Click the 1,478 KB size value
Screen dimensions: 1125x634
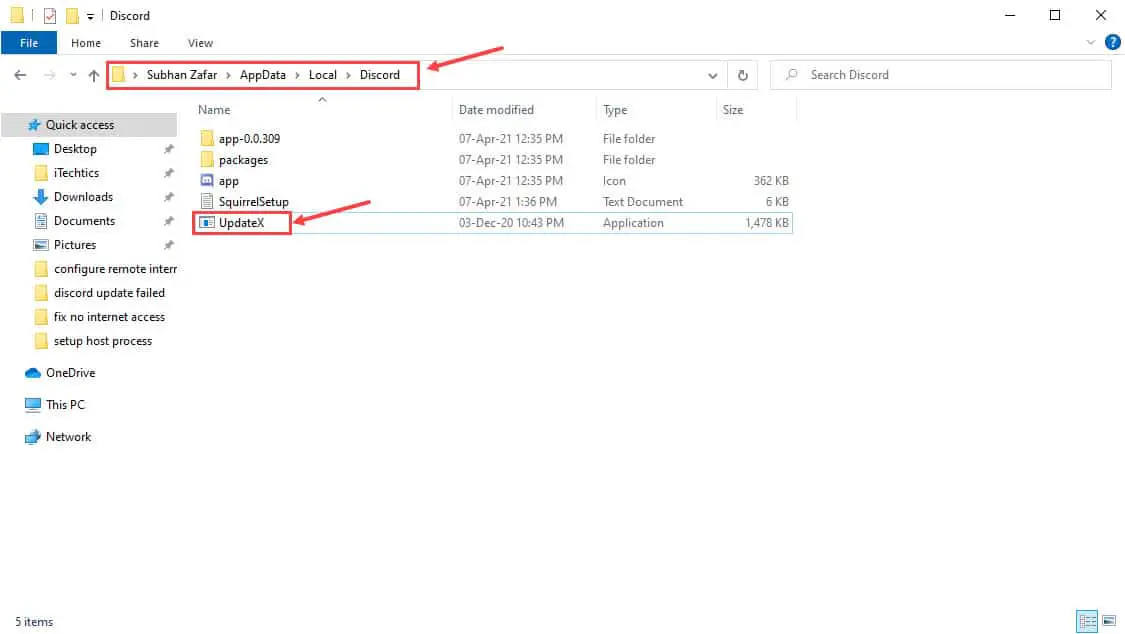pos(766,223)
